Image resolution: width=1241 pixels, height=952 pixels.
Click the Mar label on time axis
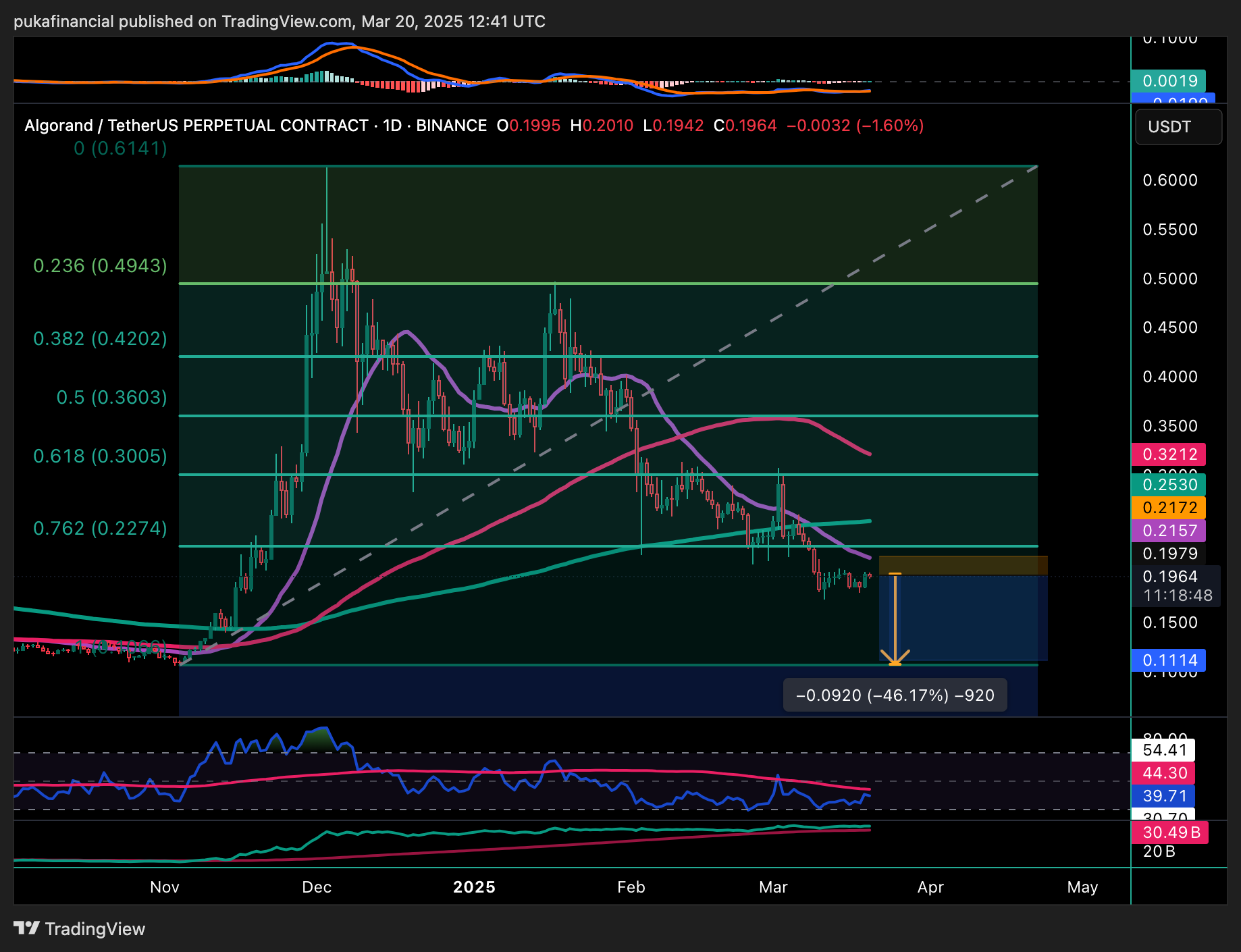[x=773, y=887]
